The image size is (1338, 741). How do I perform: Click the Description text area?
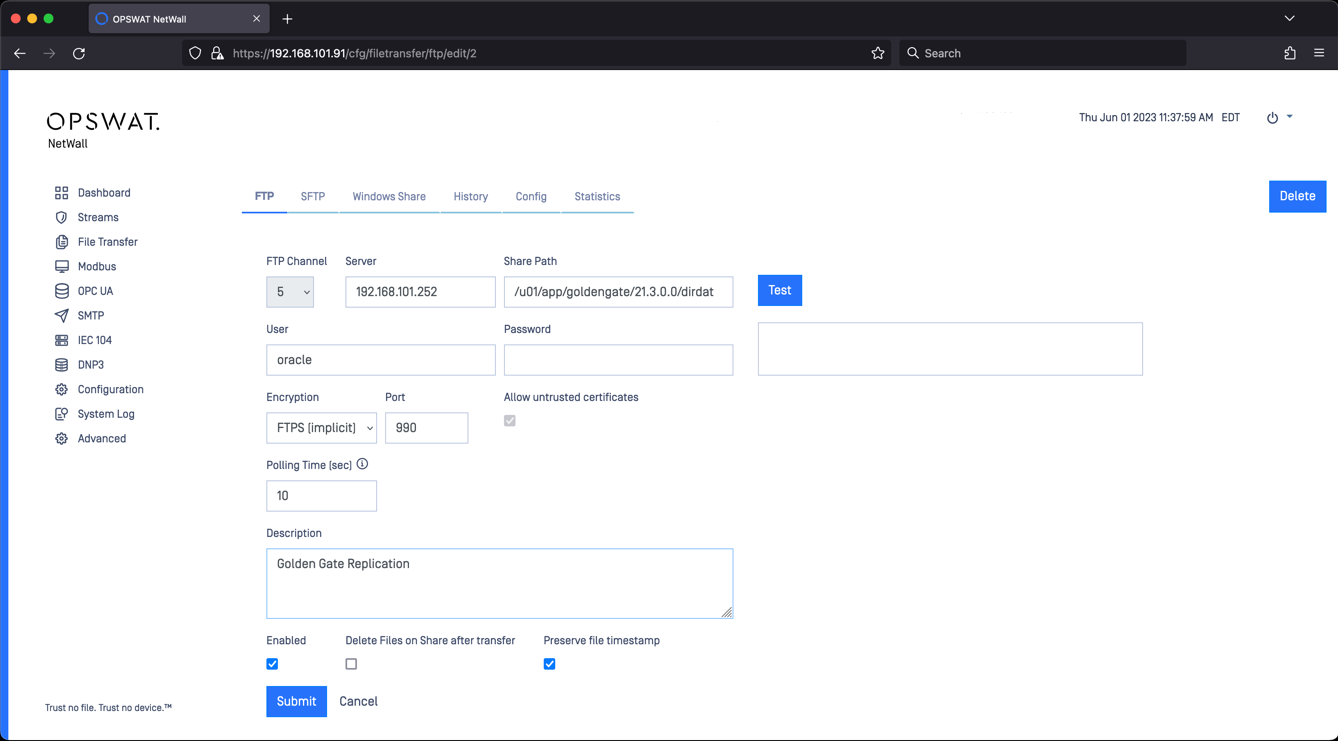click(x=499, y=583)
